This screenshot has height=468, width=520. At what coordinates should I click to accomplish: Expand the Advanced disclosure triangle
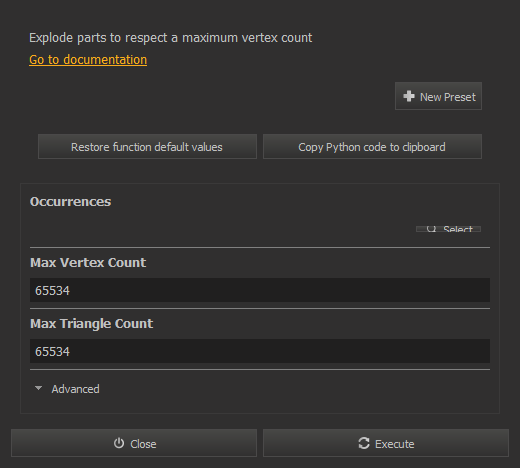(38, 388)
